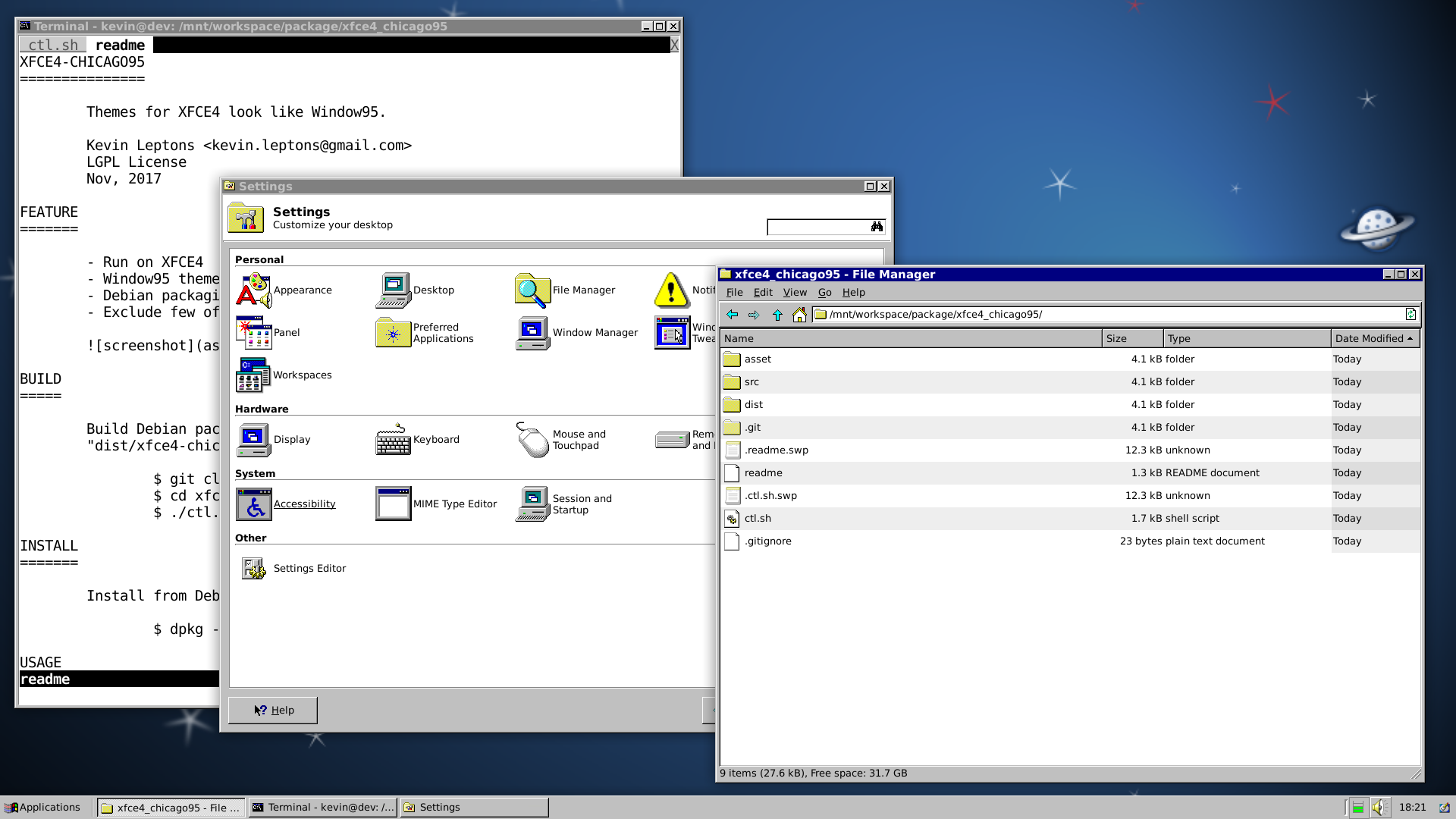This screenshot has width=1456, height=819.
Task: Open the Accessibility settings link
Action: pyautogui.click(x=304, y=504)
